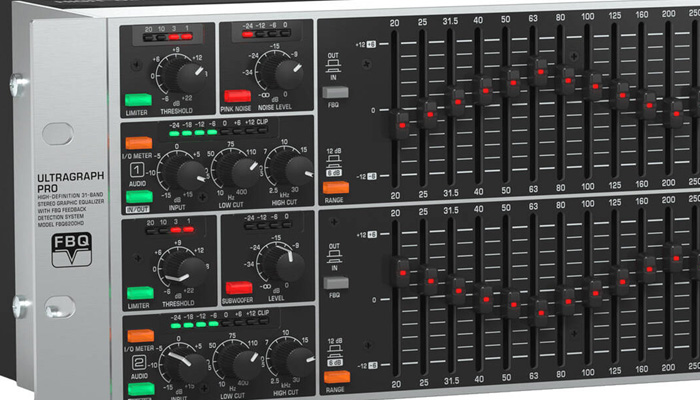
Task: Click channel 1 80 Hz fader
Action: 567,80
